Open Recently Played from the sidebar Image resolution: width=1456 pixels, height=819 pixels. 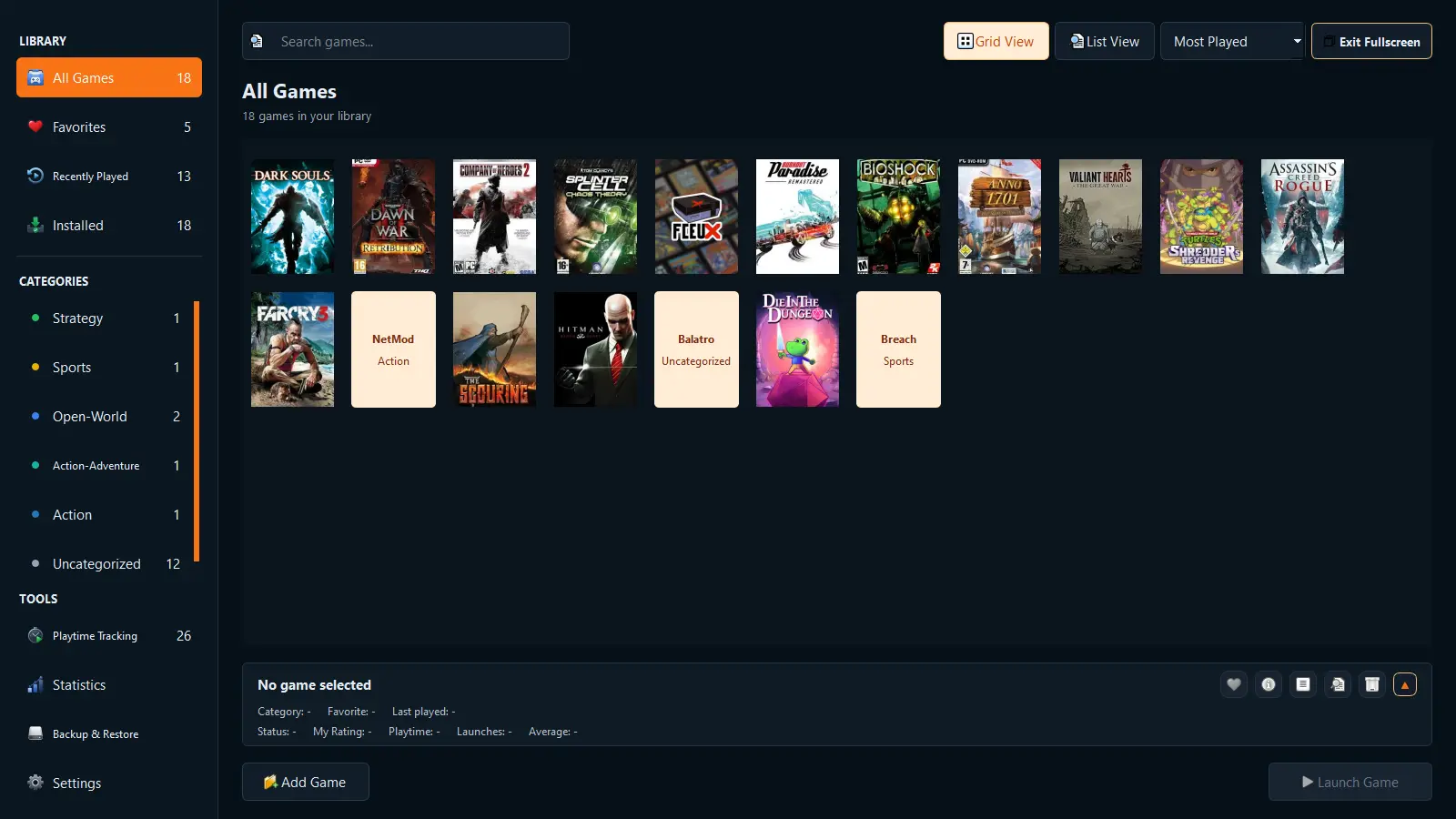click(x=109, y=177)
